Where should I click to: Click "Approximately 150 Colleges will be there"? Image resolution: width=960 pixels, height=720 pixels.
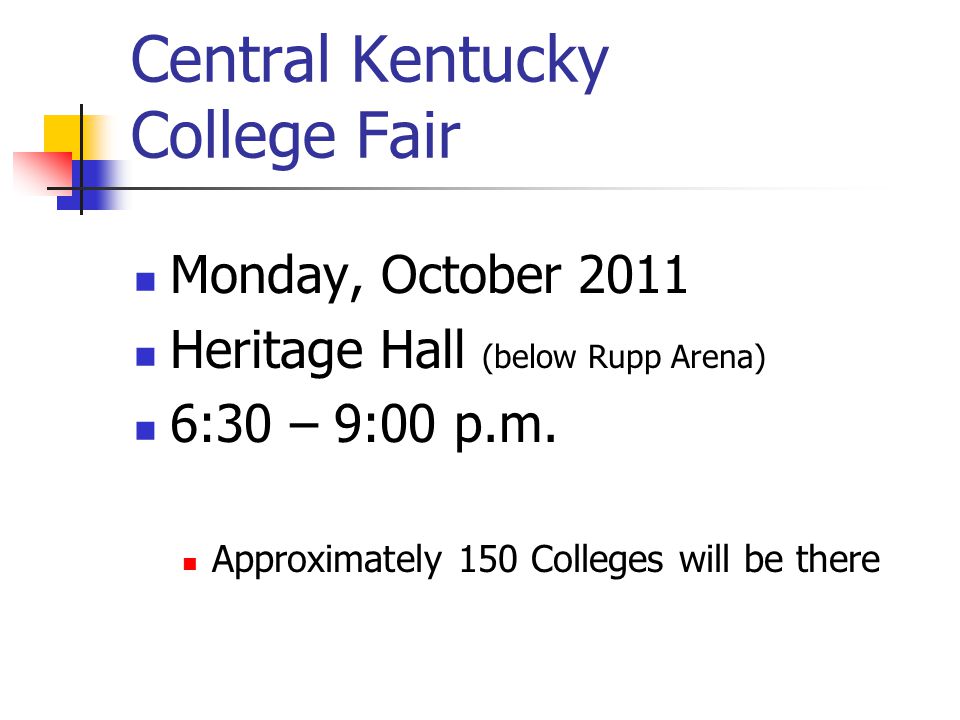click(x=546, y=560)
